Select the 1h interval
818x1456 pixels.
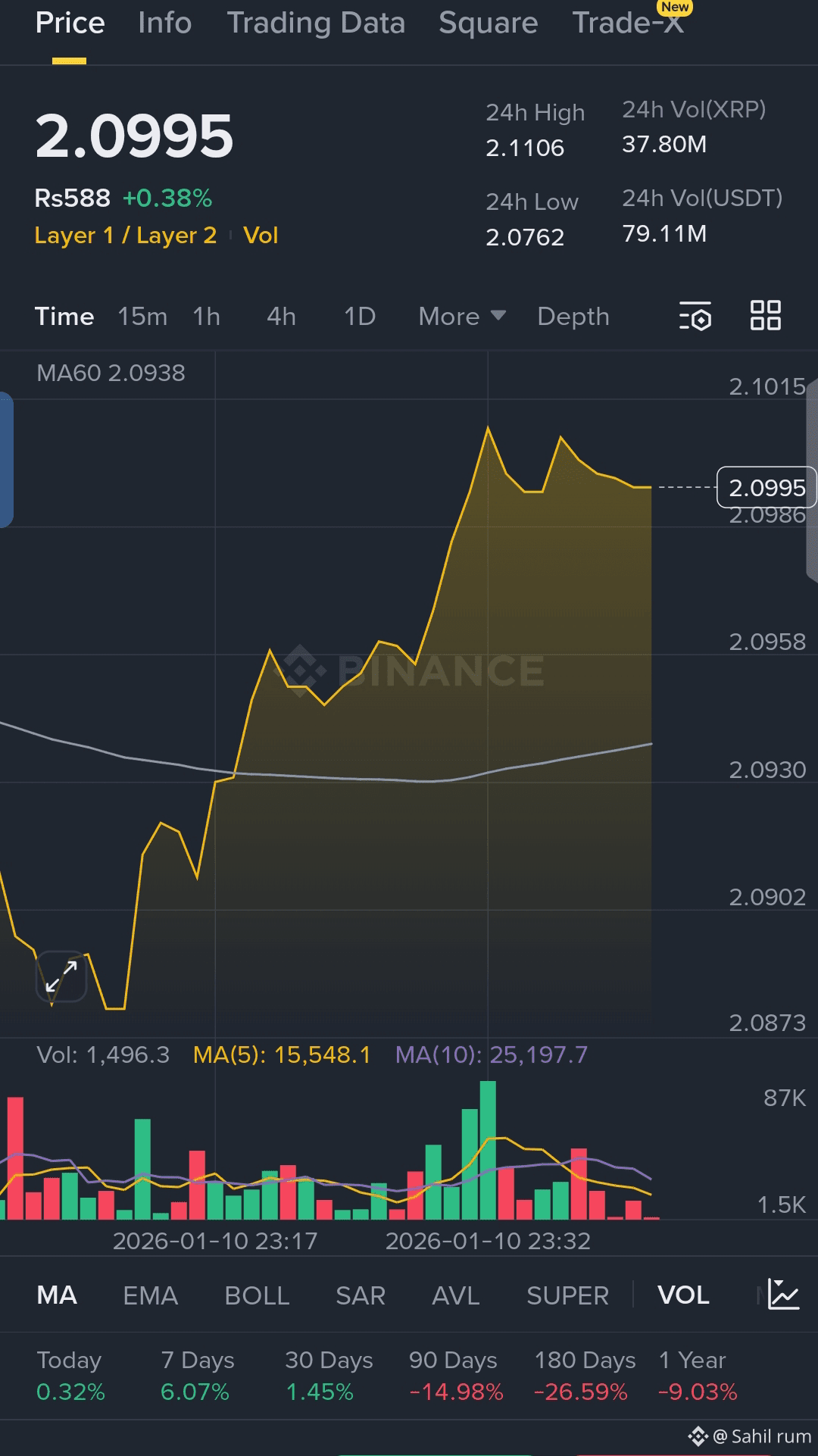click(x=206, y=316)
